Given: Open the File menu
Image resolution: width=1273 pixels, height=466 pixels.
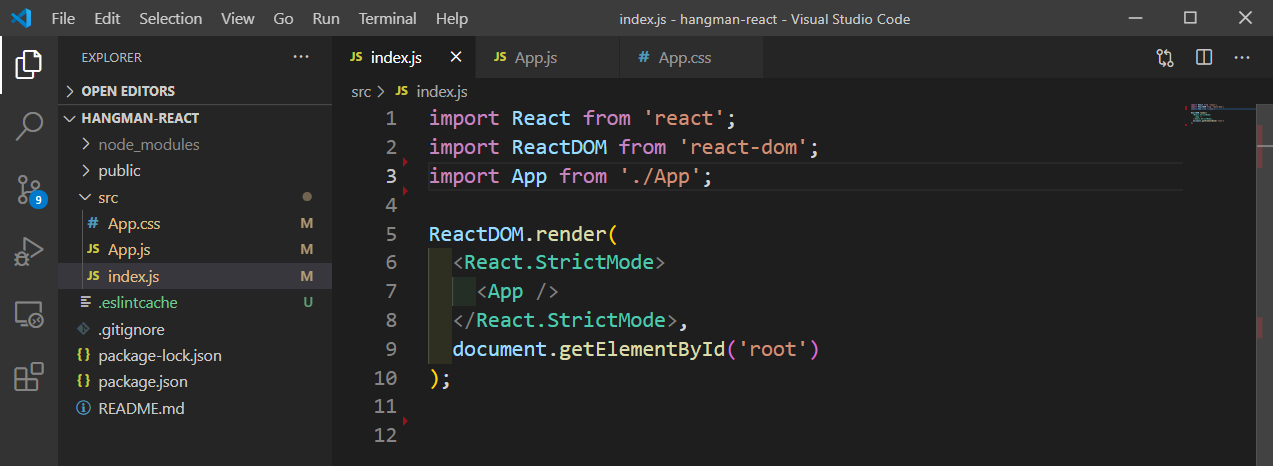Looking at the screenshot, I should [x=62, y=18].
